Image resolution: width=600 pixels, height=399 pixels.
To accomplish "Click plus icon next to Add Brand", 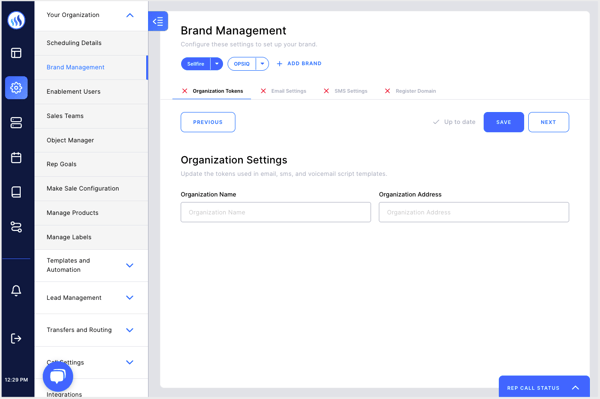I will tap(279, 64).
